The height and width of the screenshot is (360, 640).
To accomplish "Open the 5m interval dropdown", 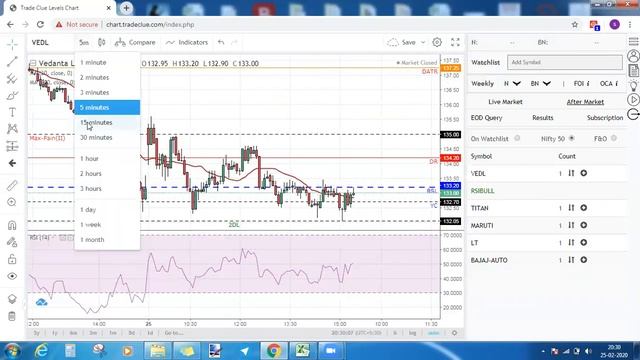I will (x=84, y=42).
